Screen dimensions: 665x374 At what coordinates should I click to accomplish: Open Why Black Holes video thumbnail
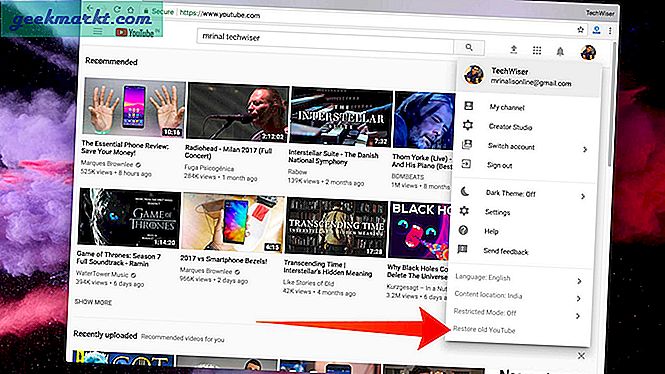(419, 231)
